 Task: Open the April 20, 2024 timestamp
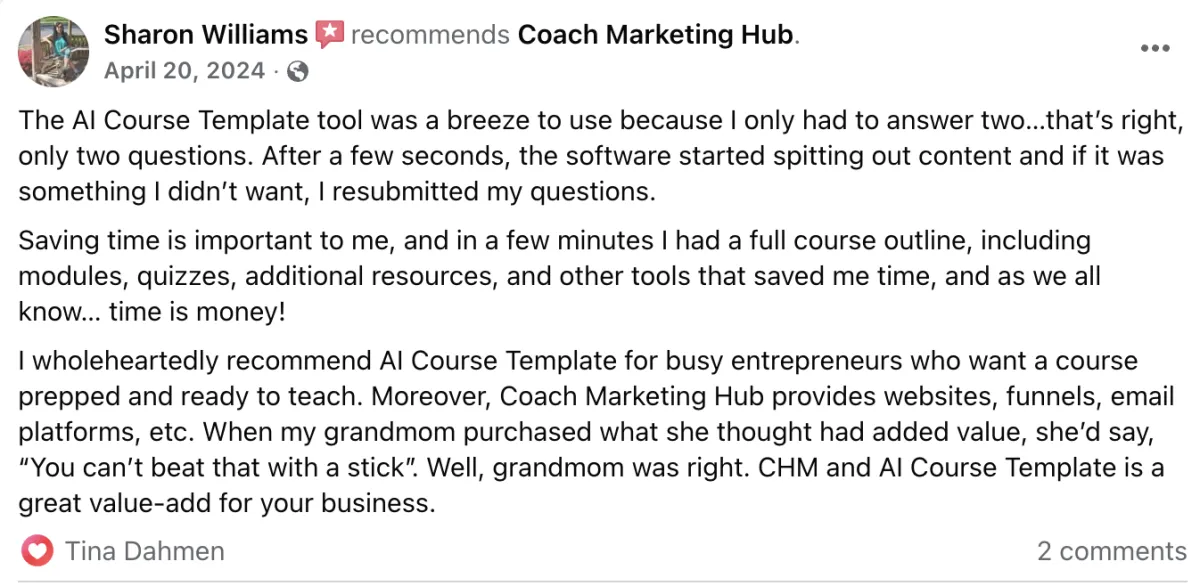tap(185, 71)
